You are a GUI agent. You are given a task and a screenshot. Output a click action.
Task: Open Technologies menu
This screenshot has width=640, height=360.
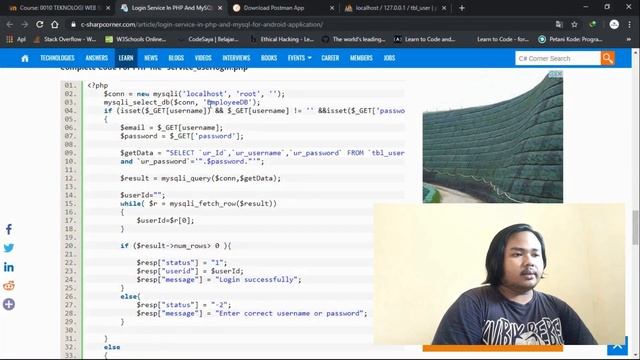pos(57,58)
